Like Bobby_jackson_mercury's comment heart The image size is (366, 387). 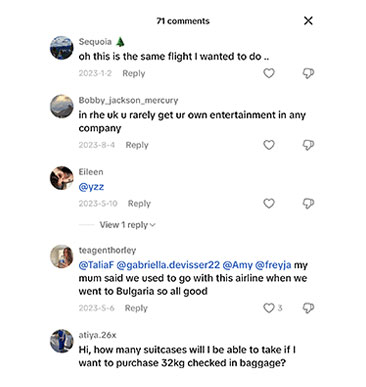click(x=269, y=145)
